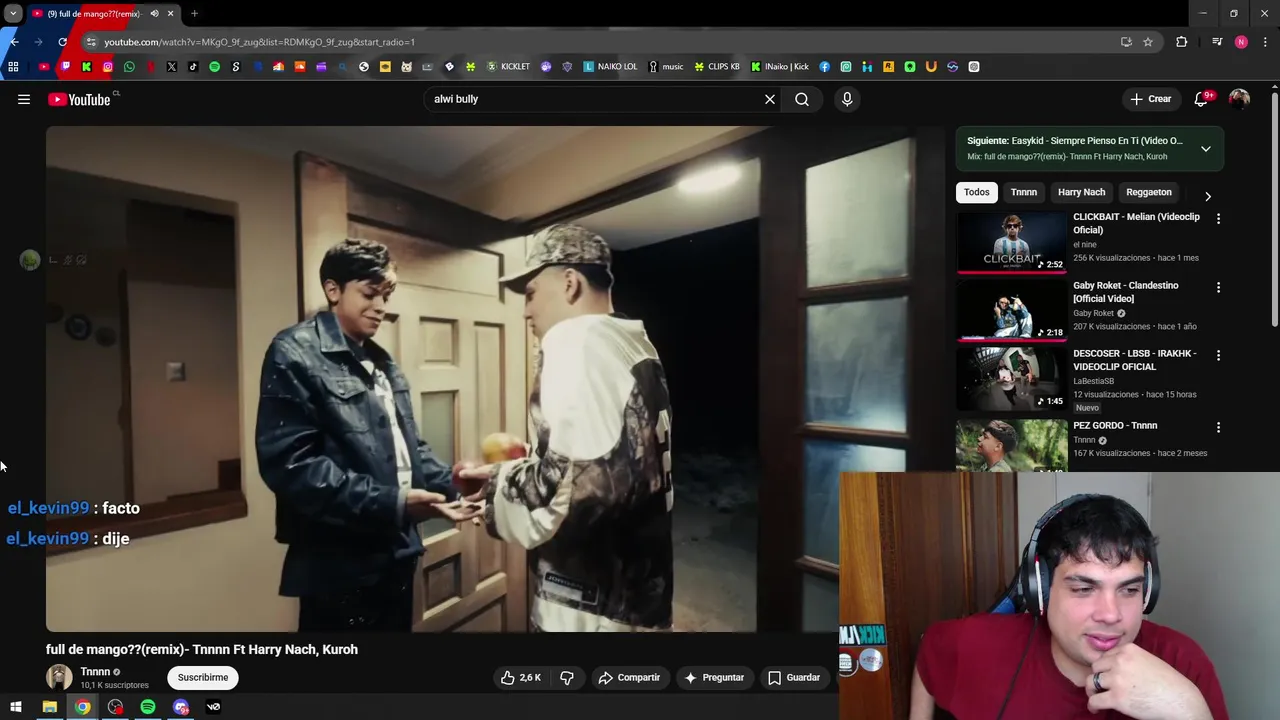Select the Tnnnn filter chip
The image size is (1280, 720).
pos(1023,192)
